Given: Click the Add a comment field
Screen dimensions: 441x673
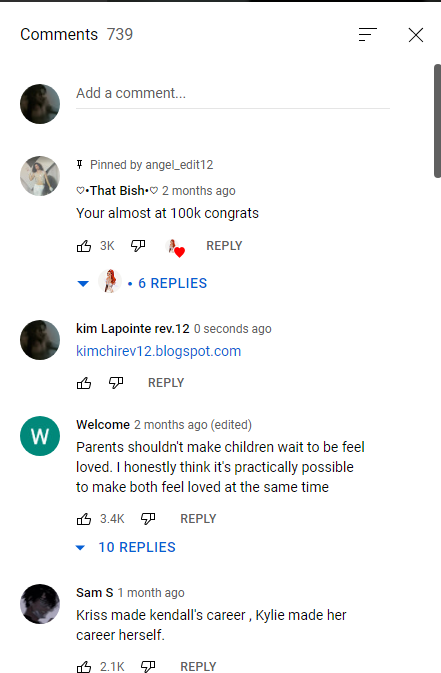Looking at the screenshot, I should (x=233, y=94).
